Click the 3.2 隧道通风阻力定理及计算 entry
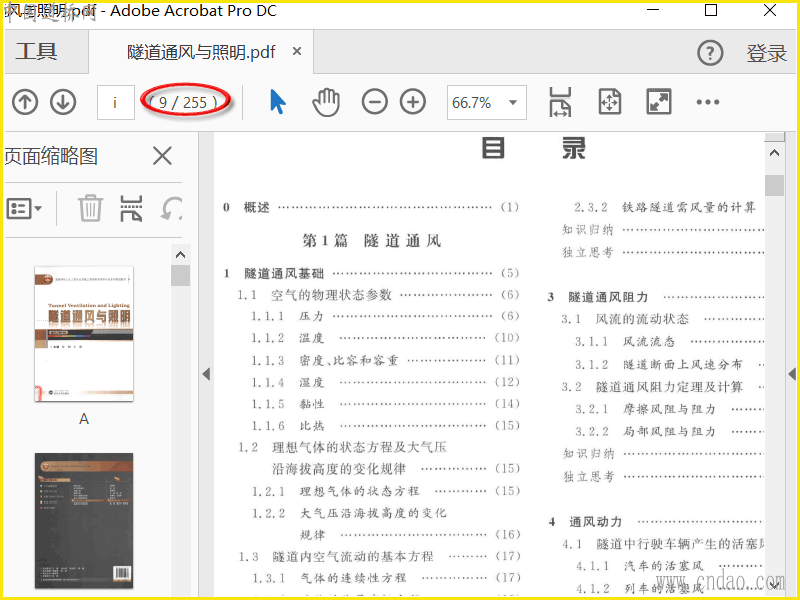Image resolution: width=800 pixels, height=600 pixels. click(663, 387)
